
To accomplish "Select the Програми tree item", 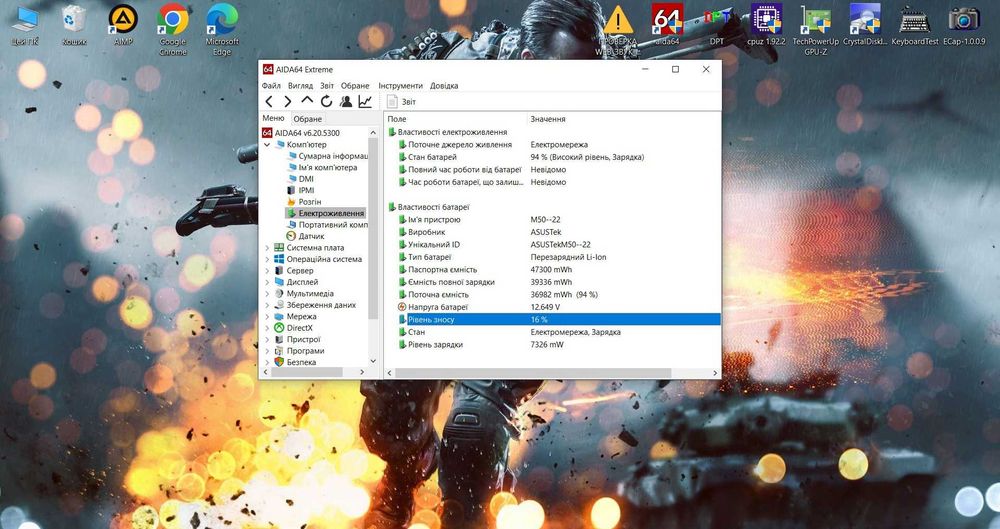I will [299, 351].
